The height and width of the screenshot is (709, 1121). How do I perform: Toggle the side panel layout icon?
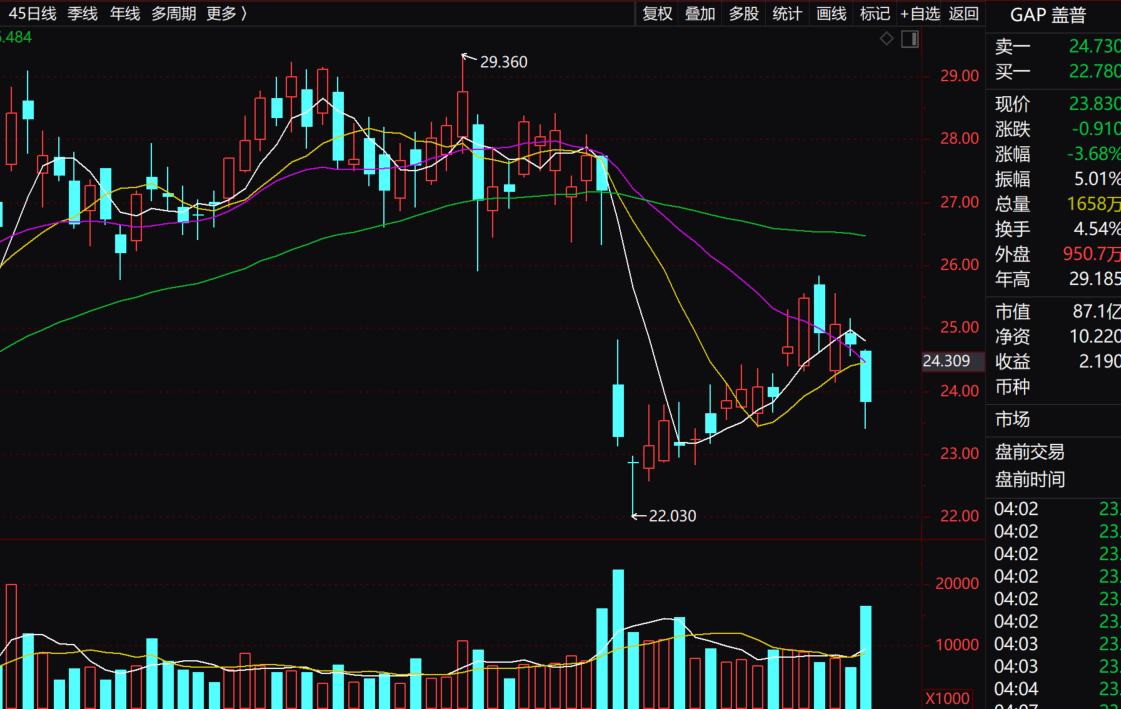pos(910,39)
